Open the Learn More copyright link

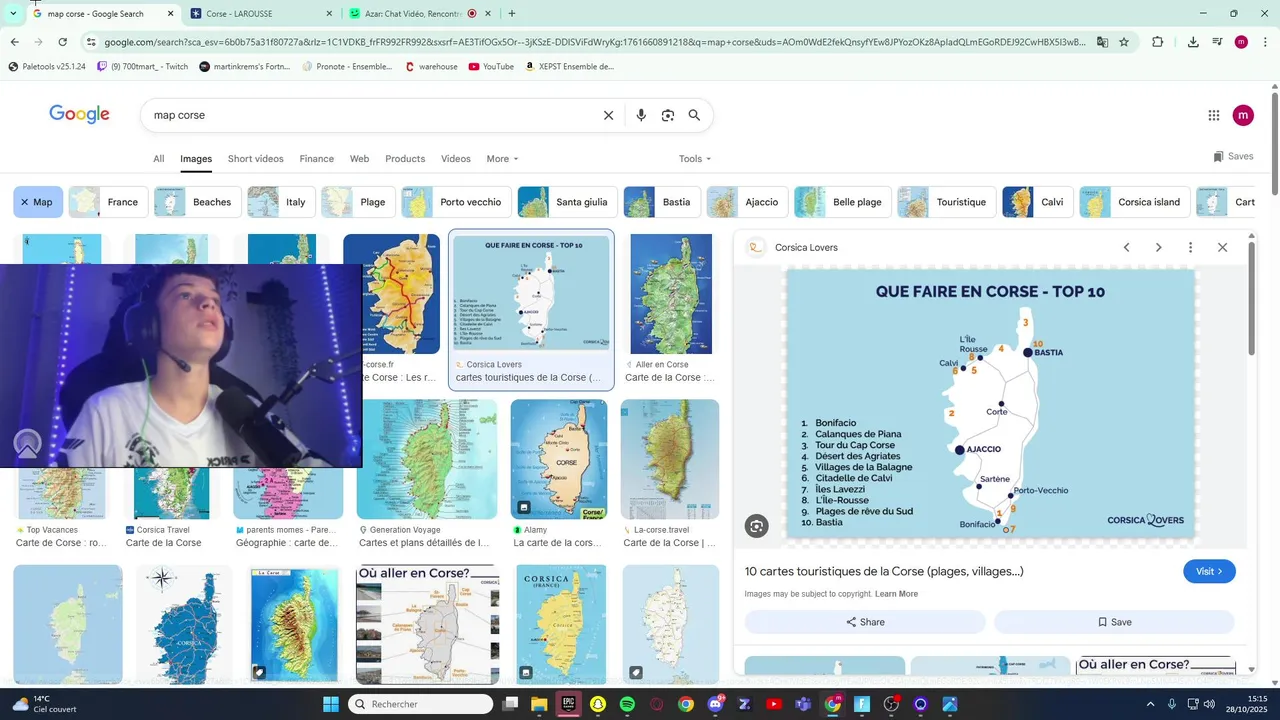(896, 594)
